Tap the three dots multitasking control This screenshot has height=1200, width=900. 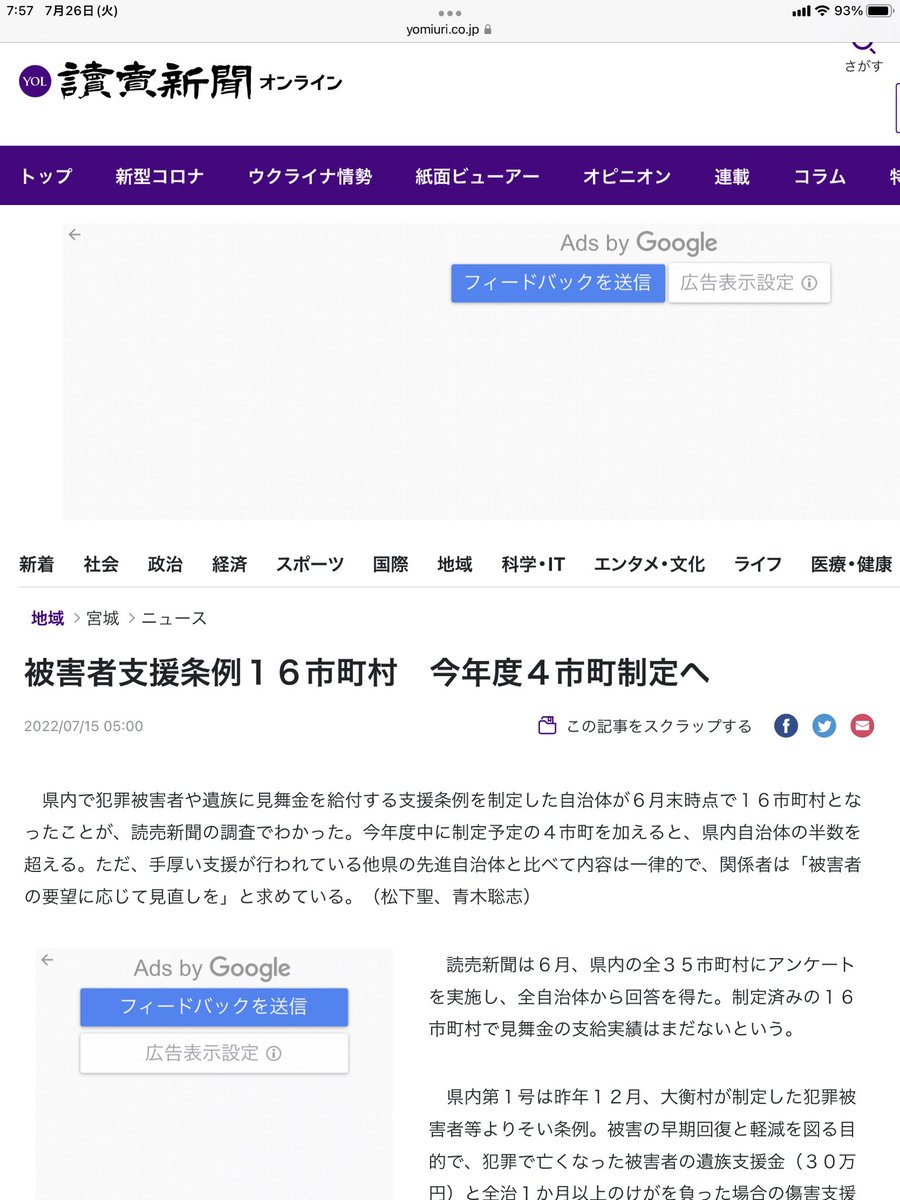click(x=450, y=13)
